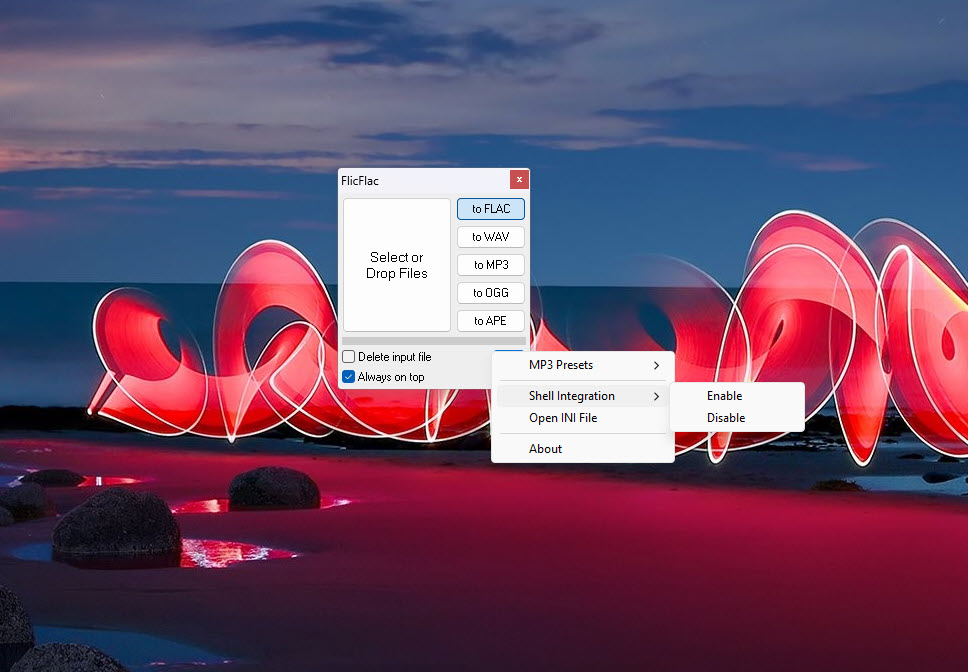Click the to APE button
This screenshot has width=968, height=672.
click(x=491, y=321)
